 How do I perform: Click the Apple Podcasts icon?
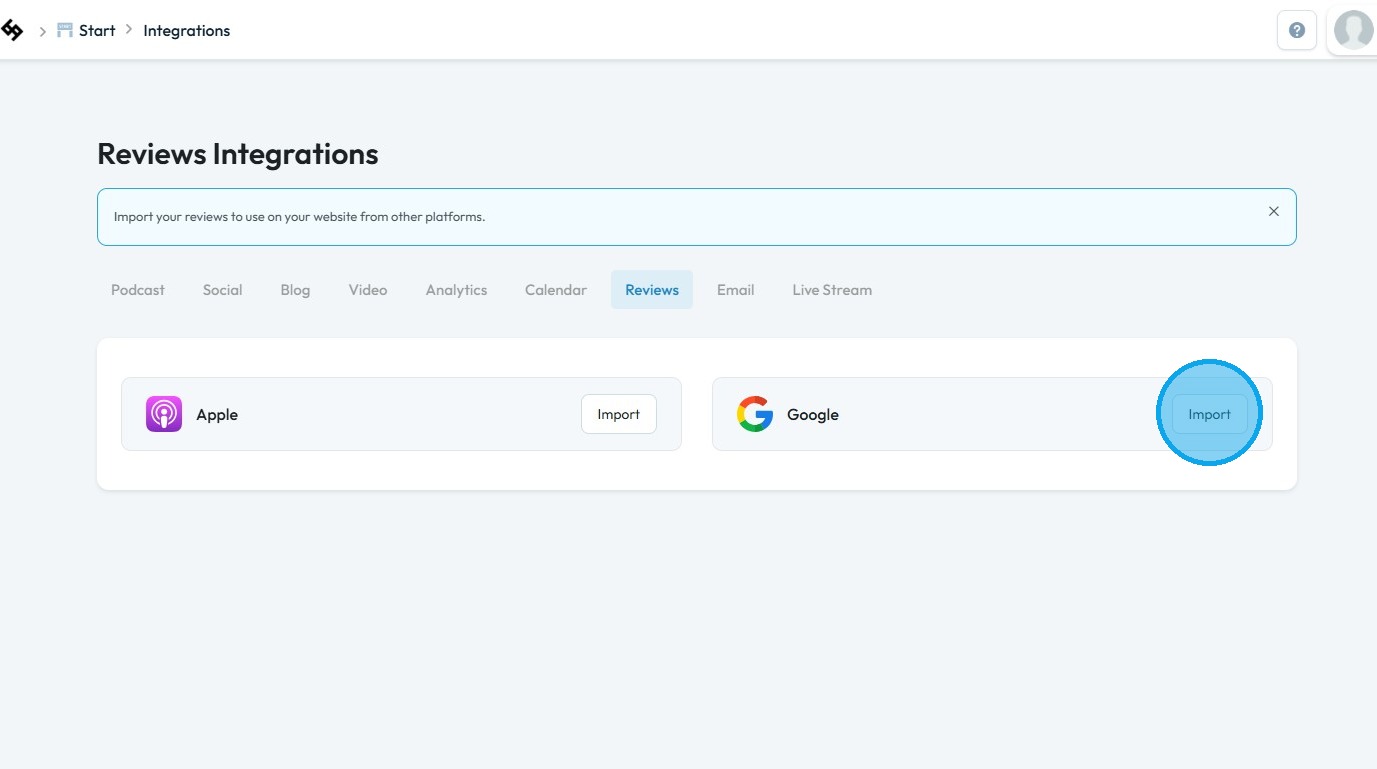click(x=164, y=414)
